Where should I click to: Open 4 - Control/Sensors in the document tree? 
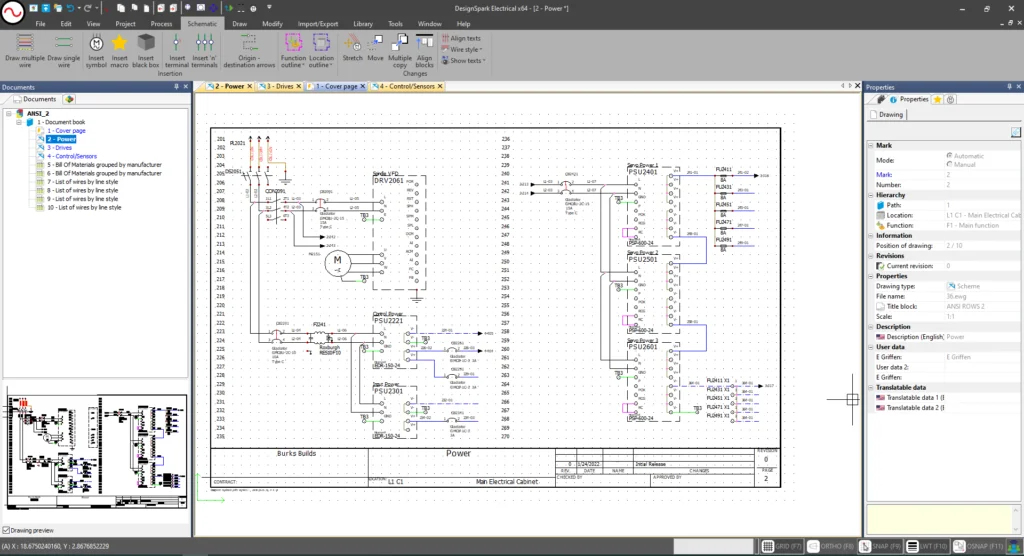(x=73, y=156)
